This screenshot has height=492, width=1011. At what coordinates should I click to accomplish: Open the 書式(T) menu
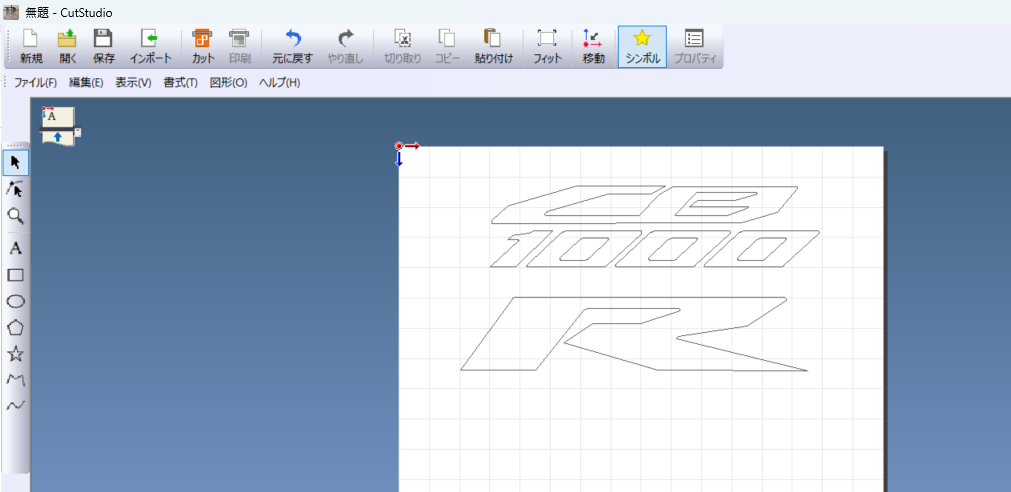click(x=181, y=83)
